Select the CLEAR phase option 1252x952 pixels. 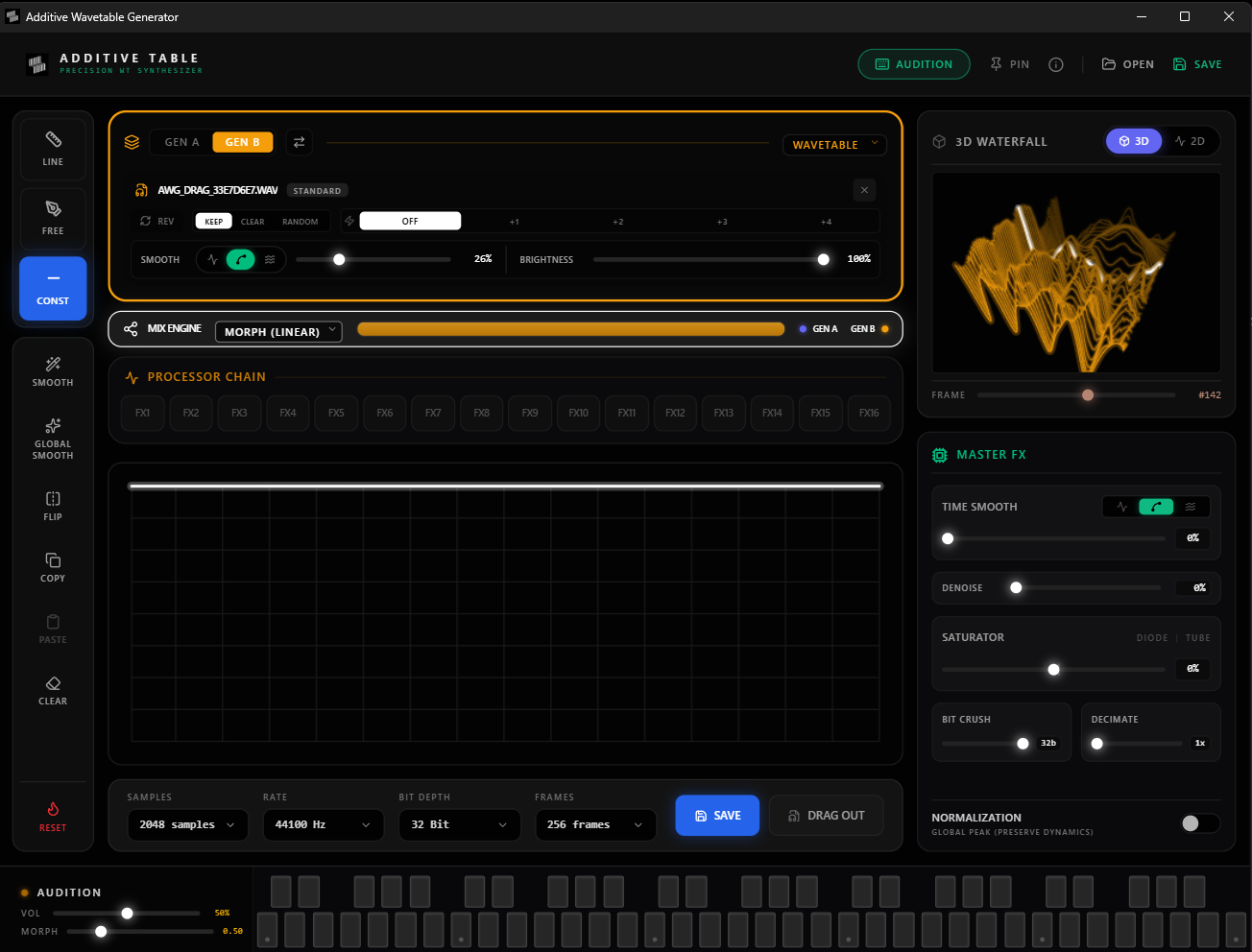point(253,221)
